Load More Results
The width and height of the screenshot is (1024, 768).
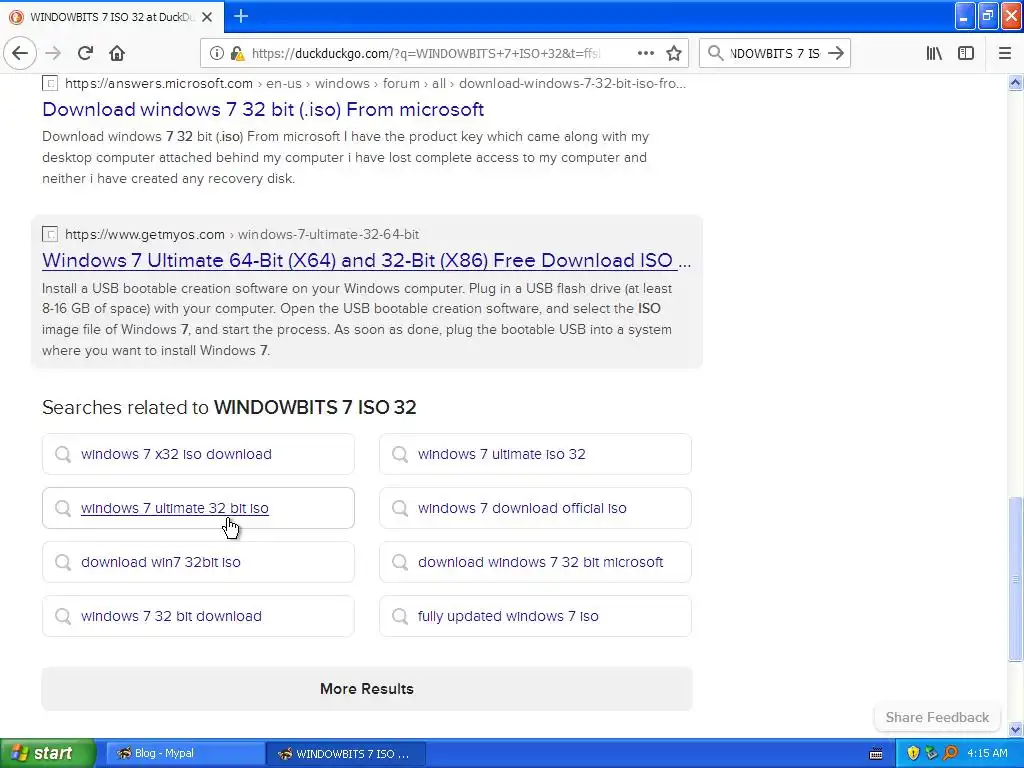point(367,689)
